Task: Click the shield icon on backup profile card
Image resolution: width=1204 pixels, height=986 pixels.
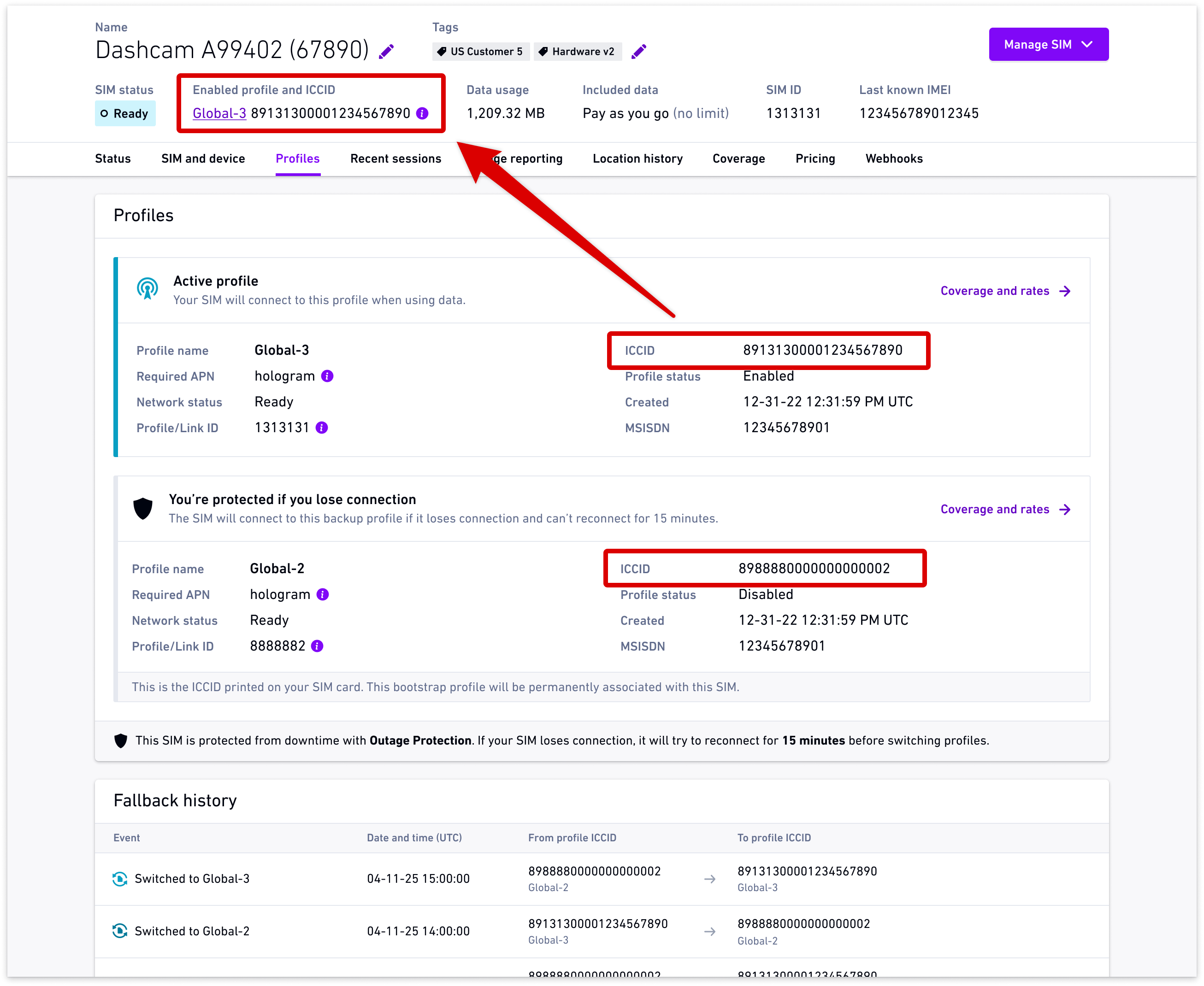Action: 143,508
